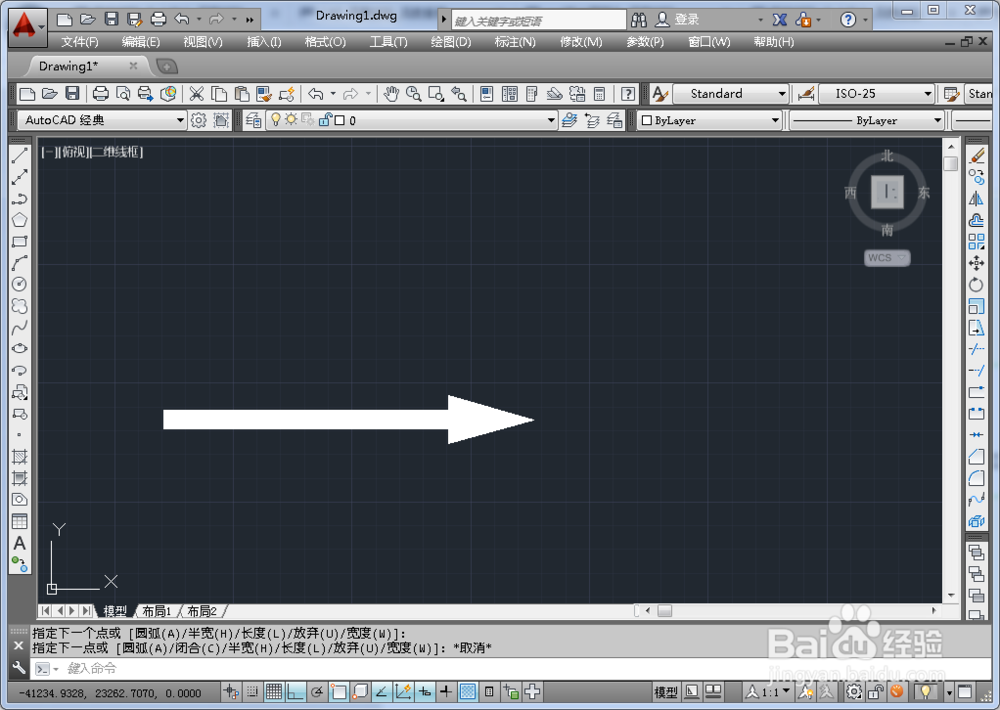Screen dimensions: 1000x710
Task: Select the Line tool in draw toolbar
Action: [x=20, y=155]
